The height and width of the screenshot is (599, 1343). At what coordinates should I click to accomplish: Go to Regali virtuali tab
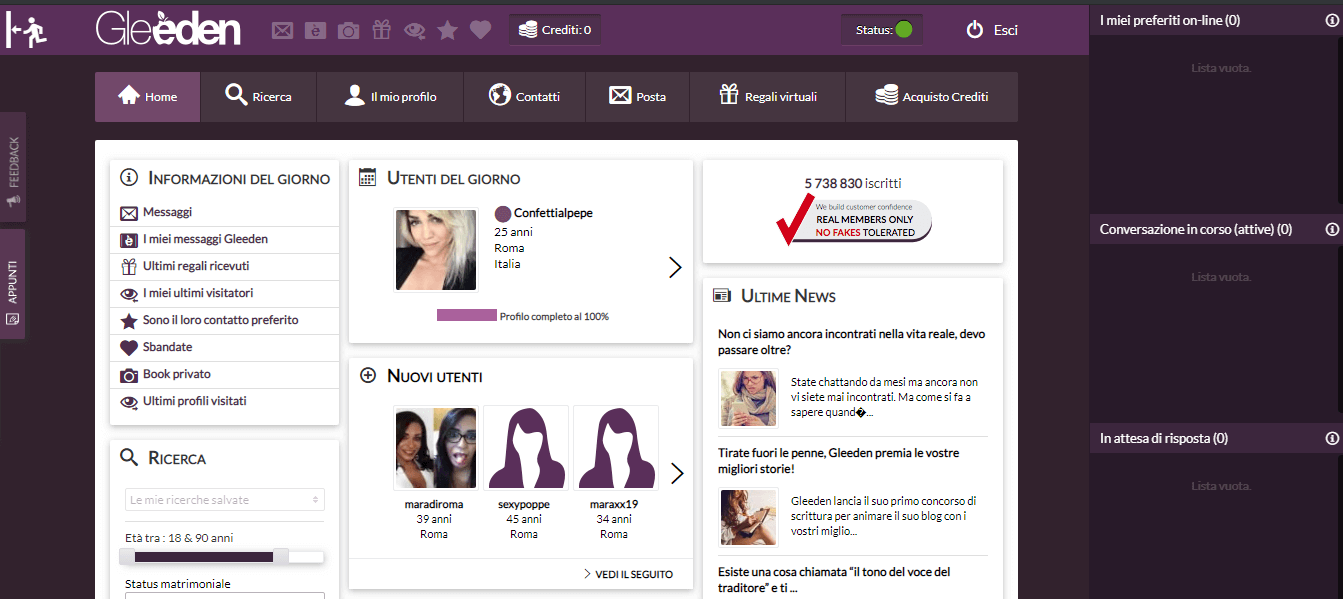pos(767,97)
